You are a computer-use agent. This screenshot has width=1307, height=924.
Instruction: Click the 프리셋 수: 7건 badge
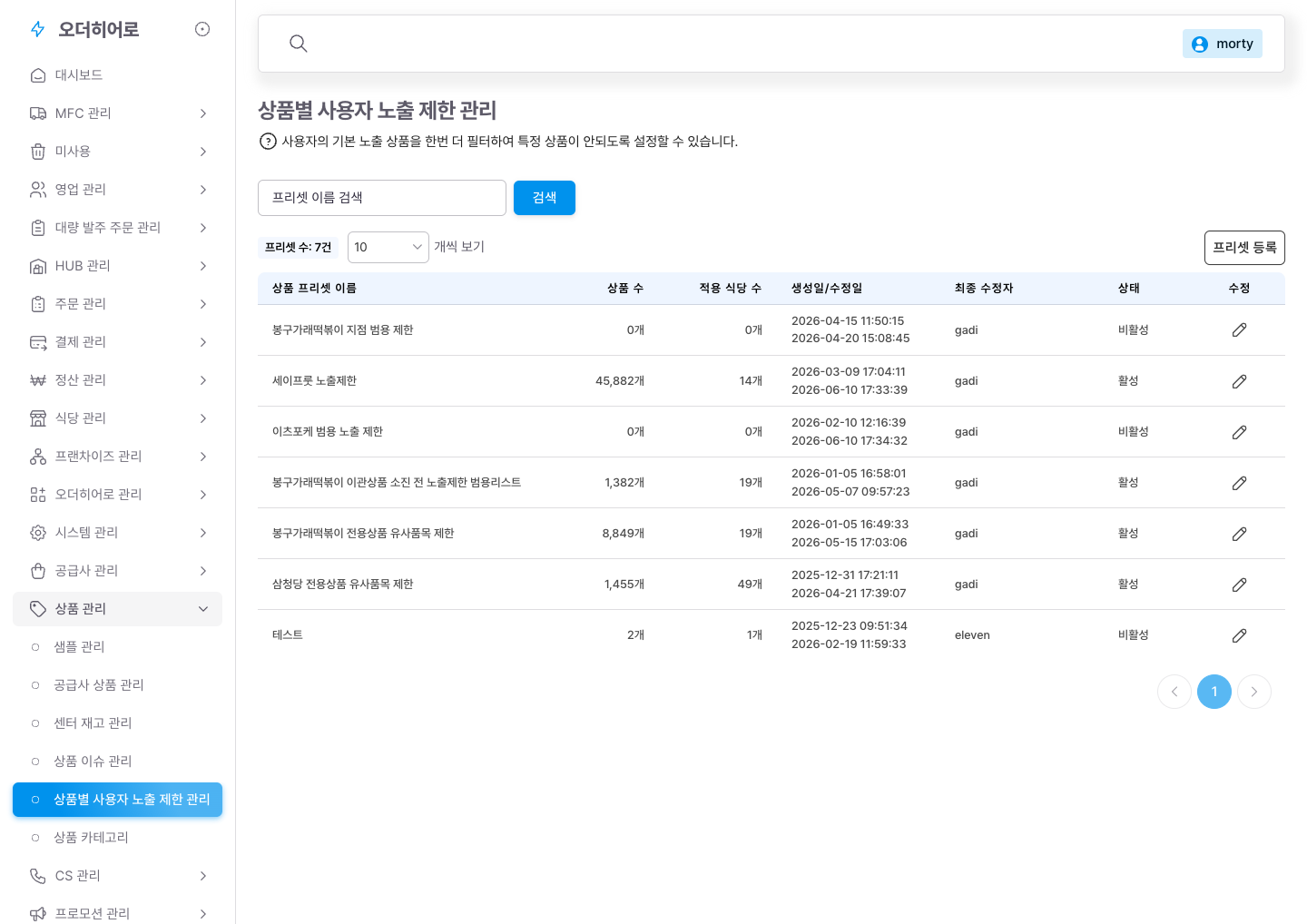click(x=299, y=247)
